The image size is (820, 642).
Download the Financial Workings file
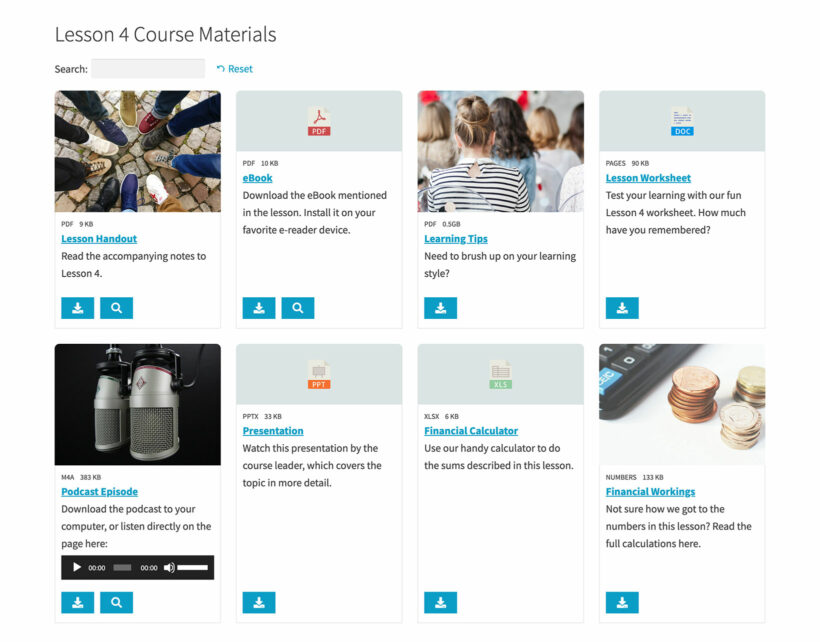[x=621, y=602]
